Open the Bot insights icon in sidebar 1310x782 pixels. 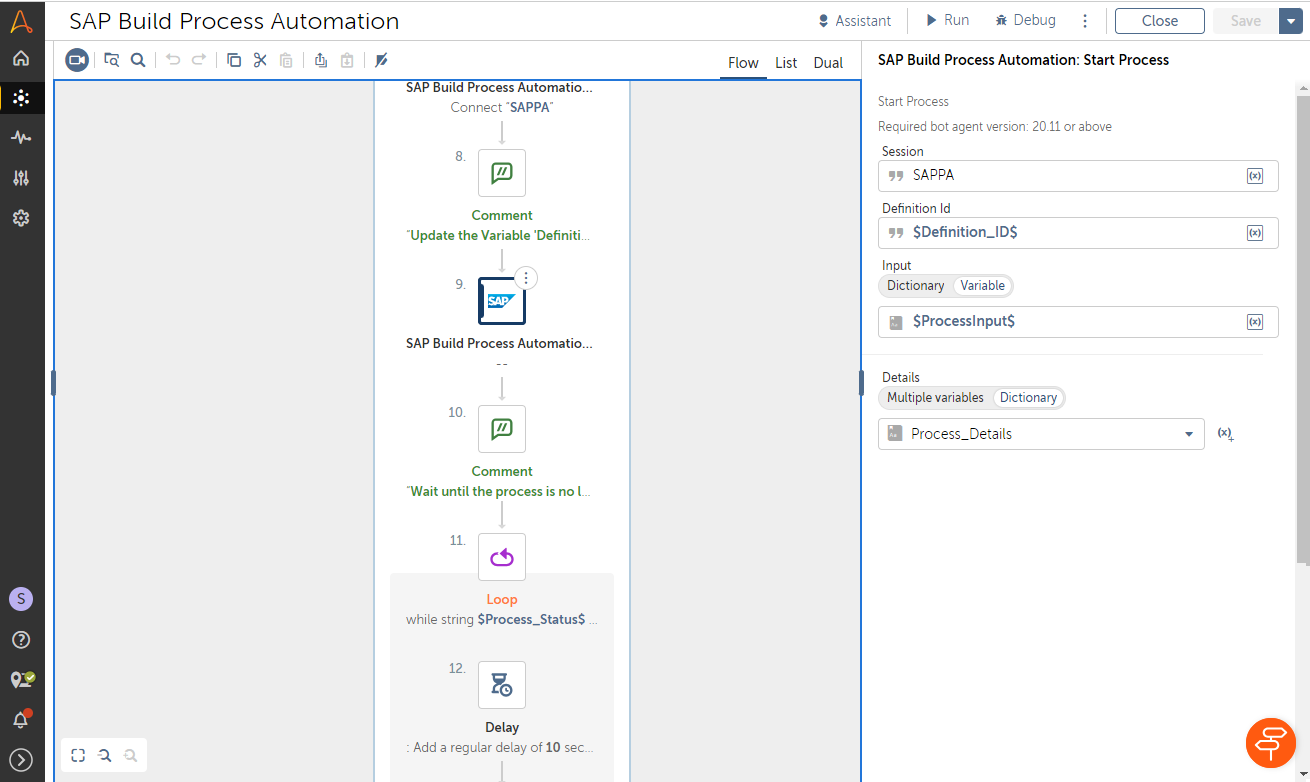21,138
